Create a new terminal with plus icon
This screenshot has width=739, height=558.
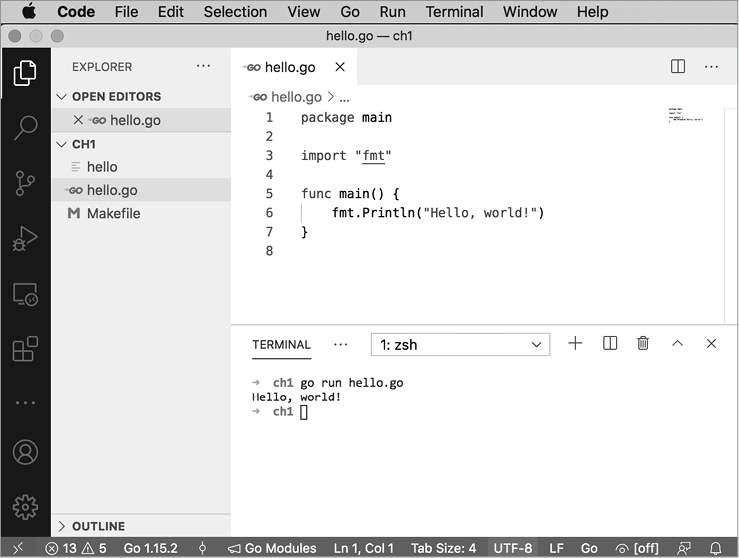575,343
